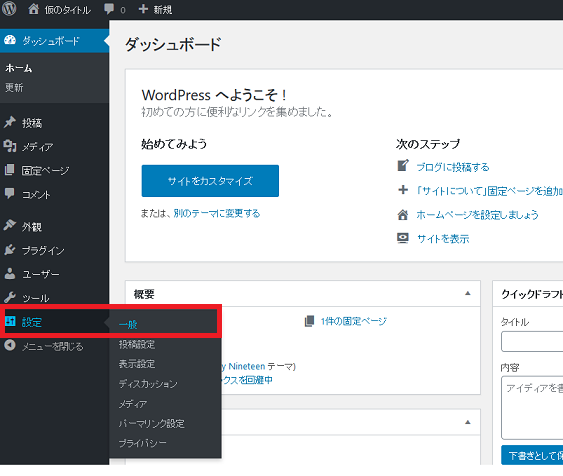This screenshot has height=476, width=563.
Task: Click the 下書きとして保存 button
Action: (x=532, y=455)
